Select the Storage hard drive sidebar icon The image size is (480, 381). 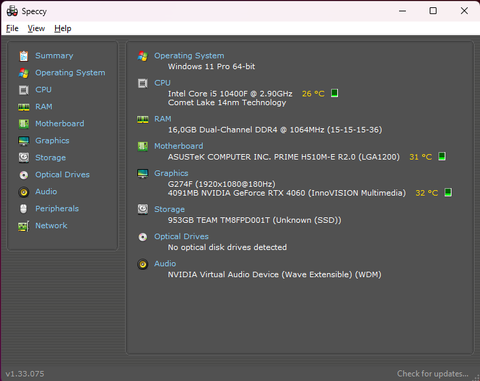pyautogui.click(x=24, y=158)
